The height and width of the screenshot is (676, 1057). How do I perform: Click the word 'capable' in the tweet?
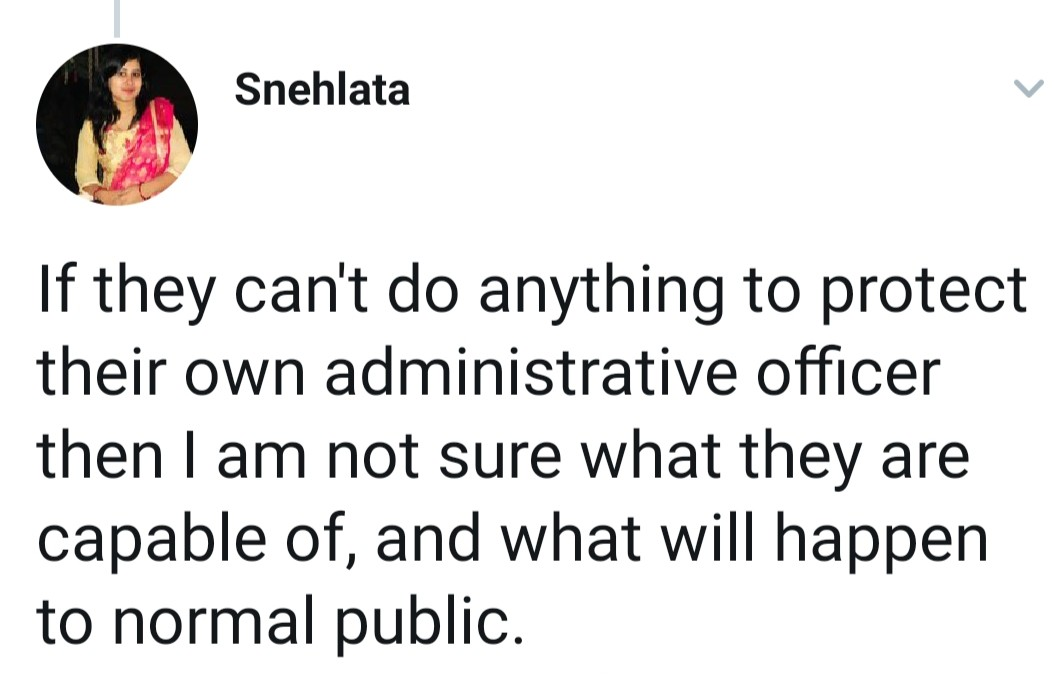pyautogui.click(x=152, y=540)
